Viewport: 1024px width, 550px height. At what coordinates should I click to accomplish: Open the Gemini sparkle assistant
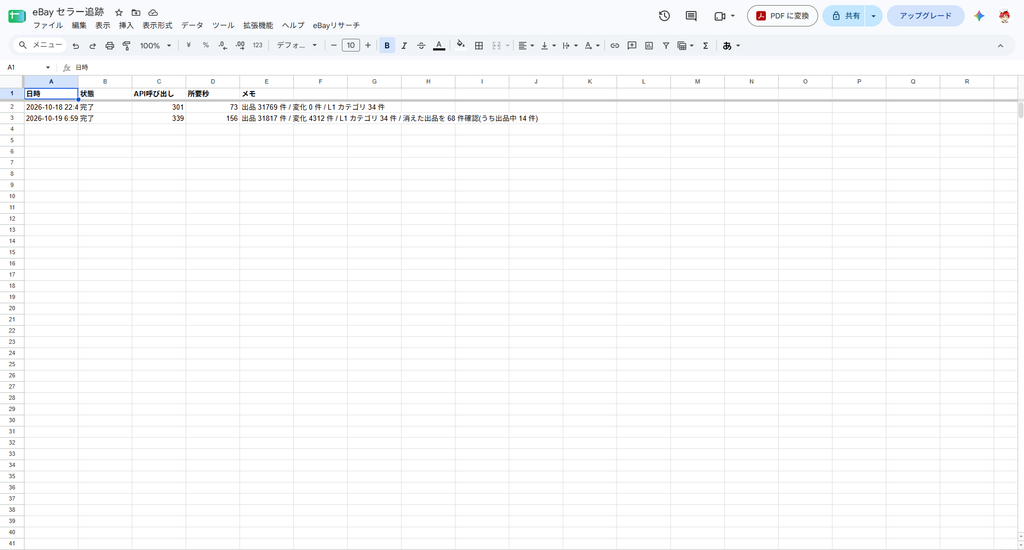tap(979, 16)
